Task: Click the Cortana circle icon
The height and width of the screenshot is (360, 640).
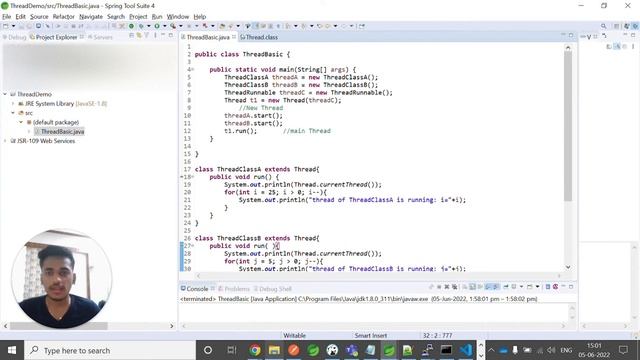Action: [x=208, y=350]
